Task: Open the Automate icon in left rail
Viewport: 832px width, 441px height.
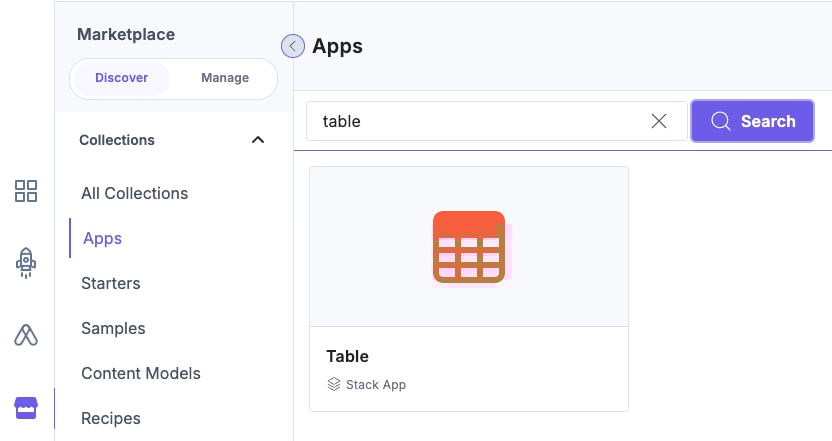Action: point(26,335)
